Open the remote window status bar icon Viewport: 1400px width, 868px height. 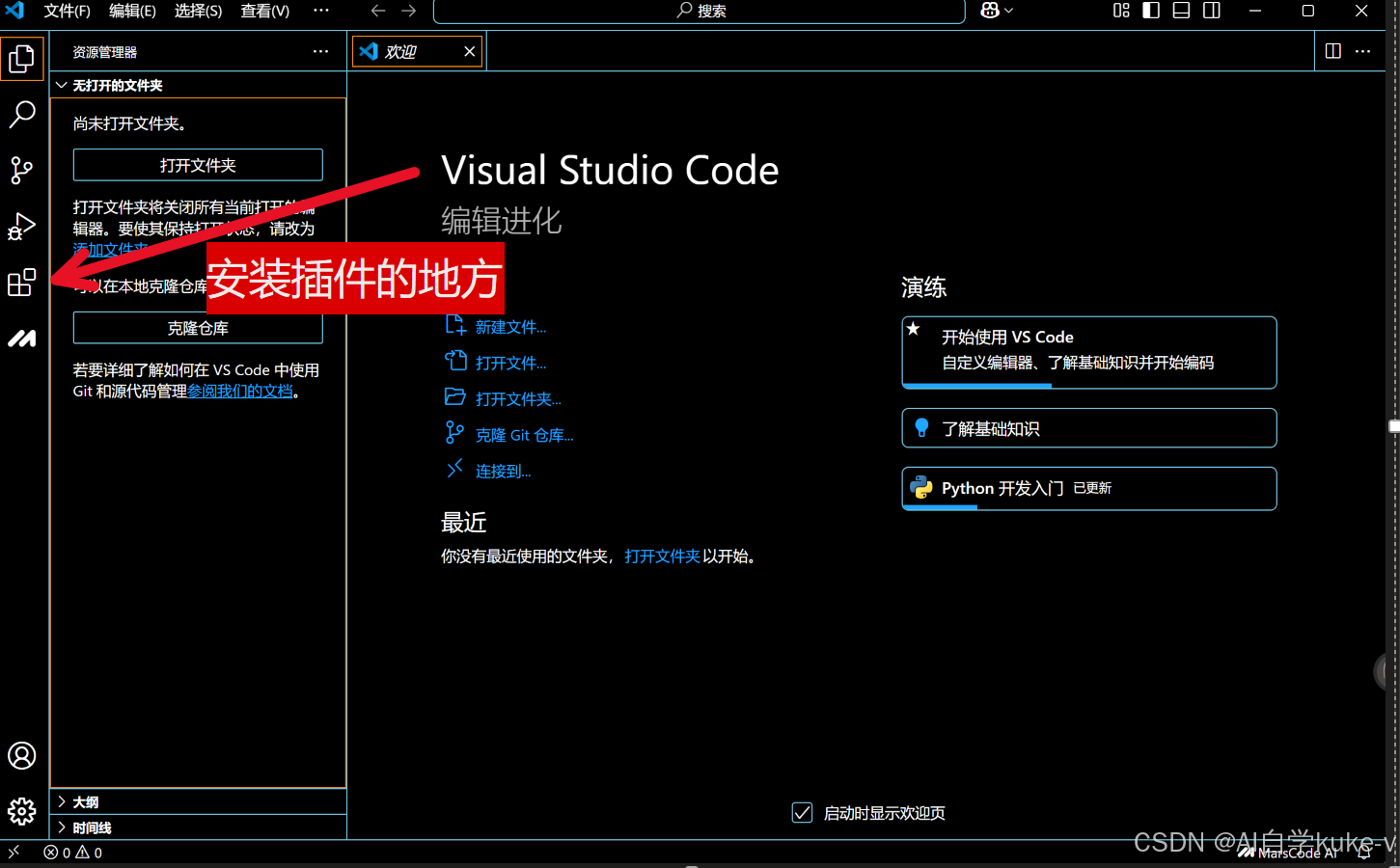pos(14,853)
